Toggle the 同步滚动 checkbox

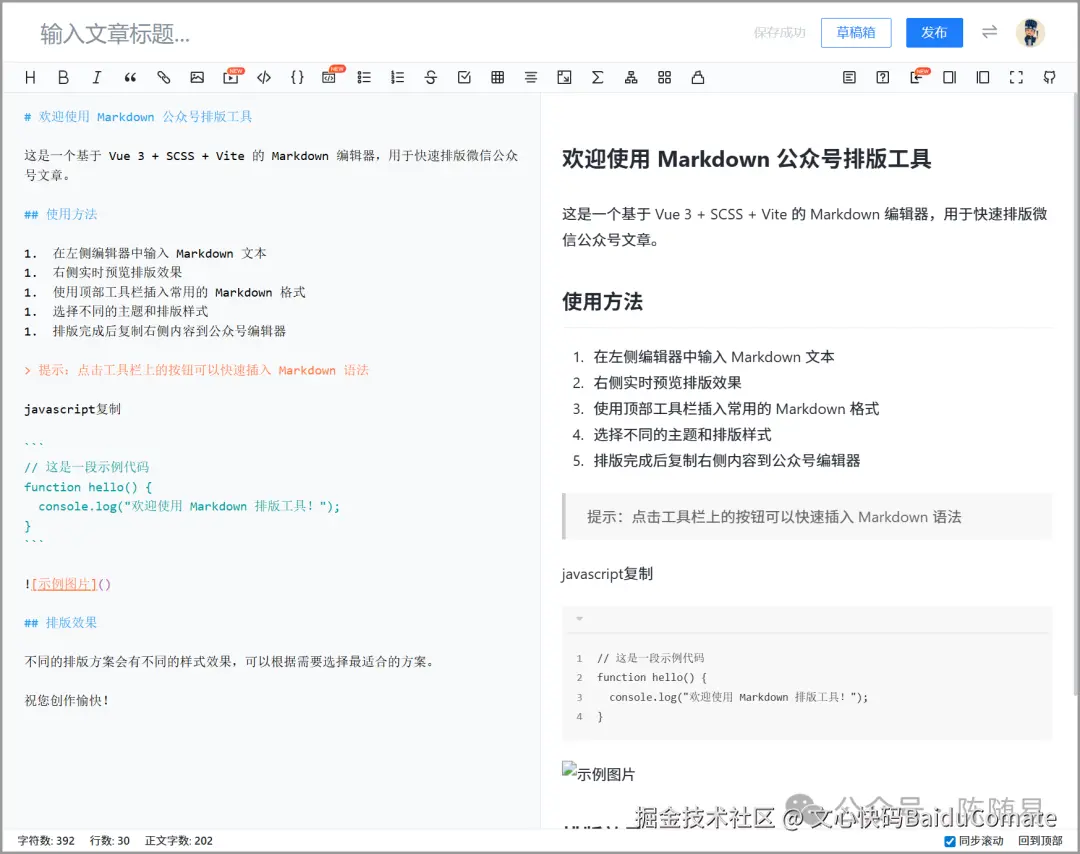pos(950,841)
